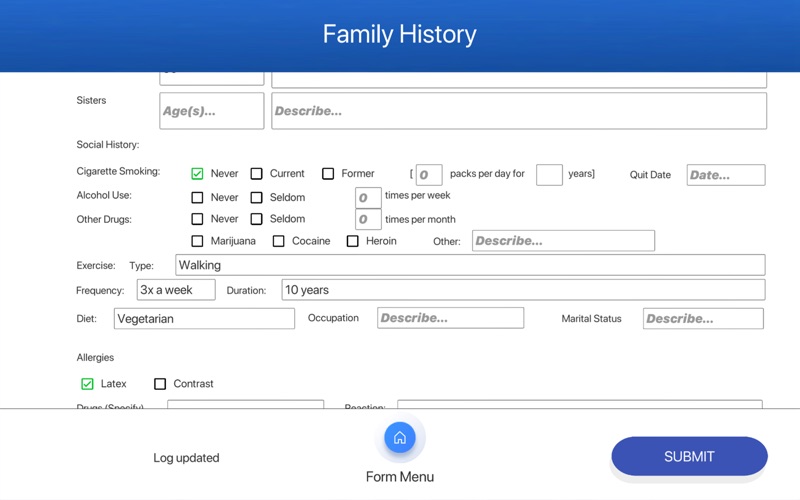
Task: Edit the Frequency field 3x a week
Action: 176,290
